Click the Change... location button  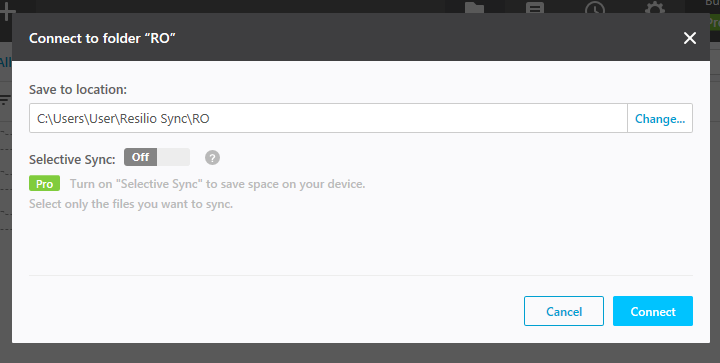click(x=660, y=118)
